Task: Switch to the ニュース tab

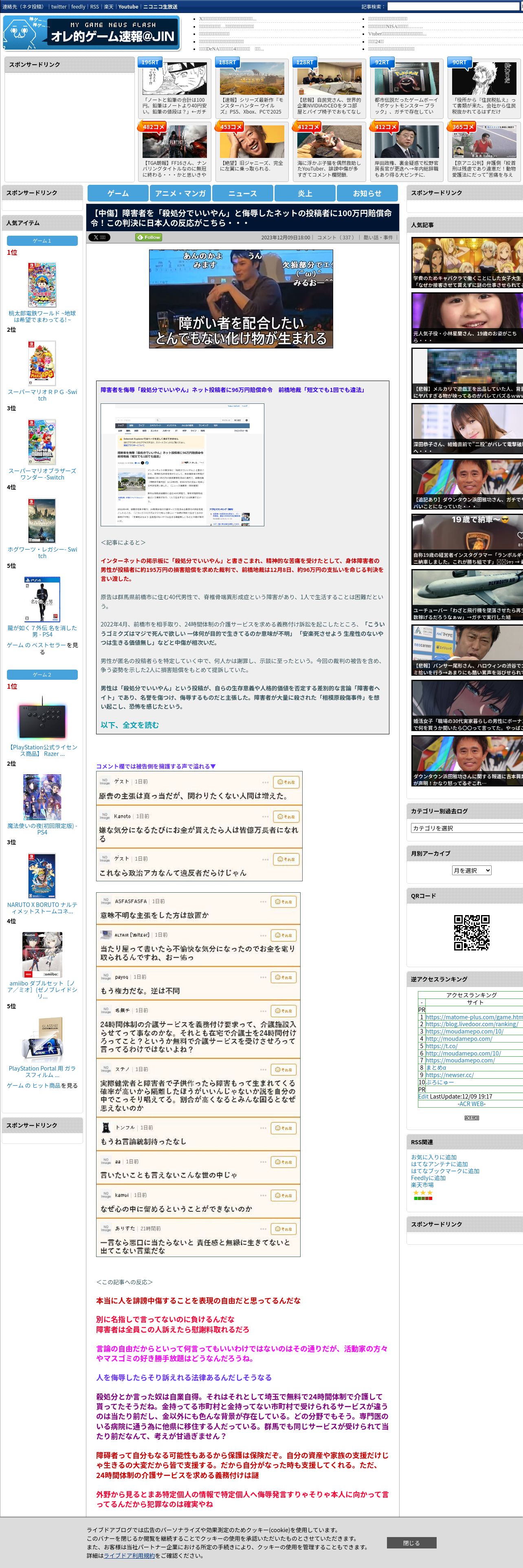Action: point(242,194)
